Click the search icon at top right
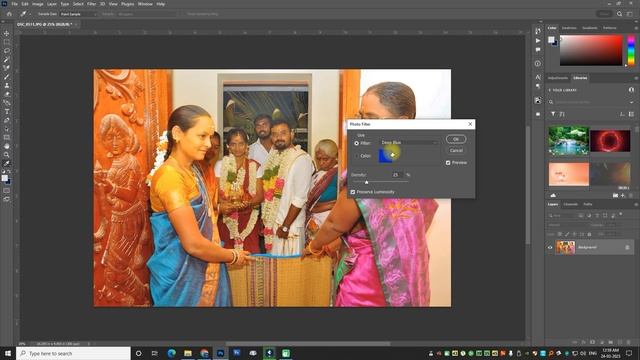640x360 pixels. [619, 14]
